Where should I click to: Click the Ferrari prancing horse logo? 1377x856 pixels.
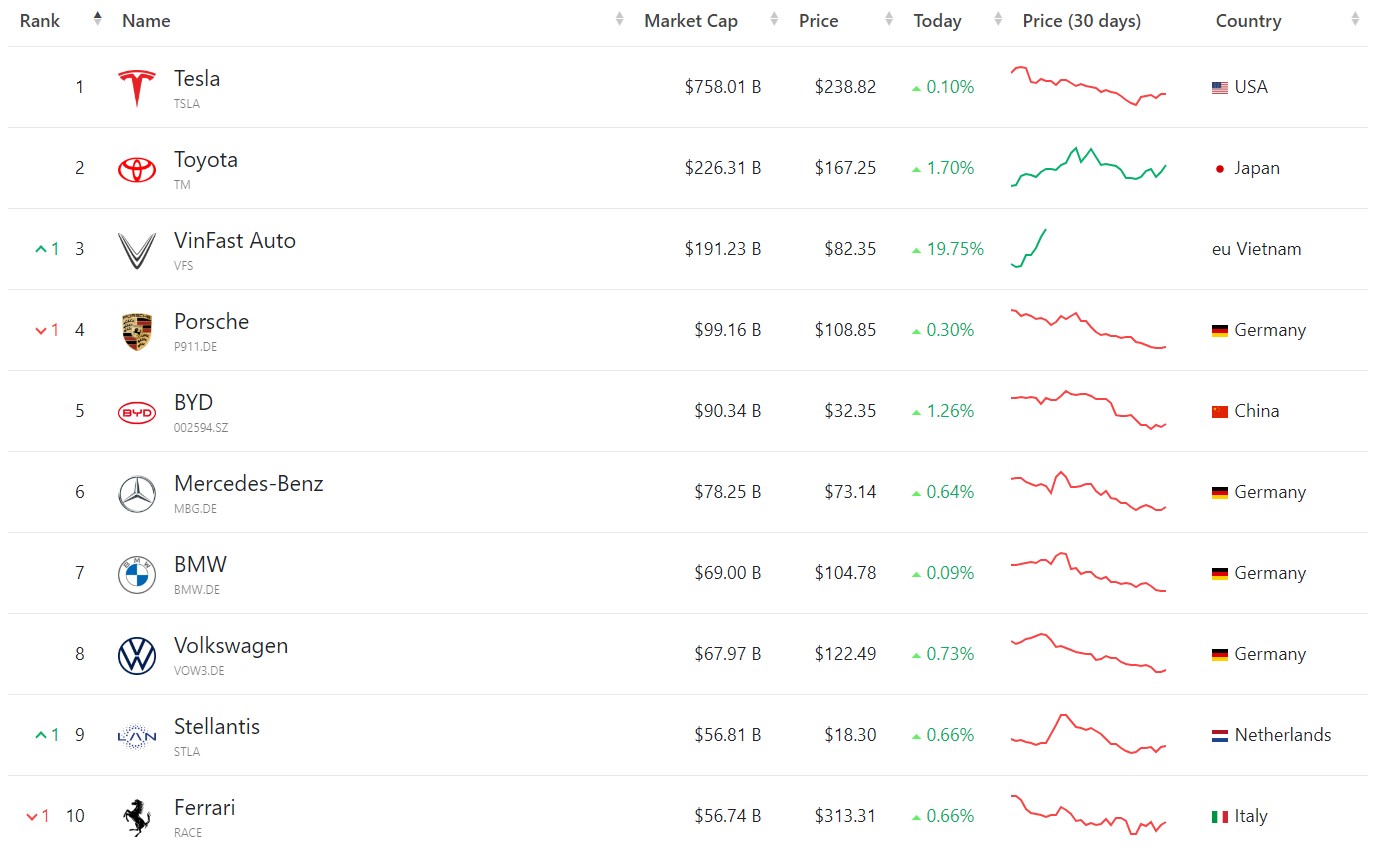(x=137, y=817)
